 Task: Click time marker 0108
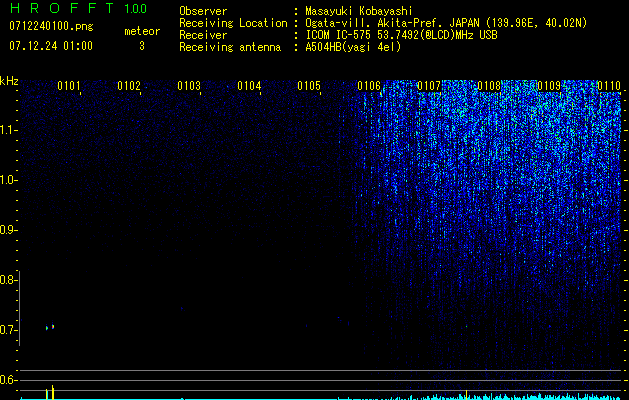[x=489, y=86]
